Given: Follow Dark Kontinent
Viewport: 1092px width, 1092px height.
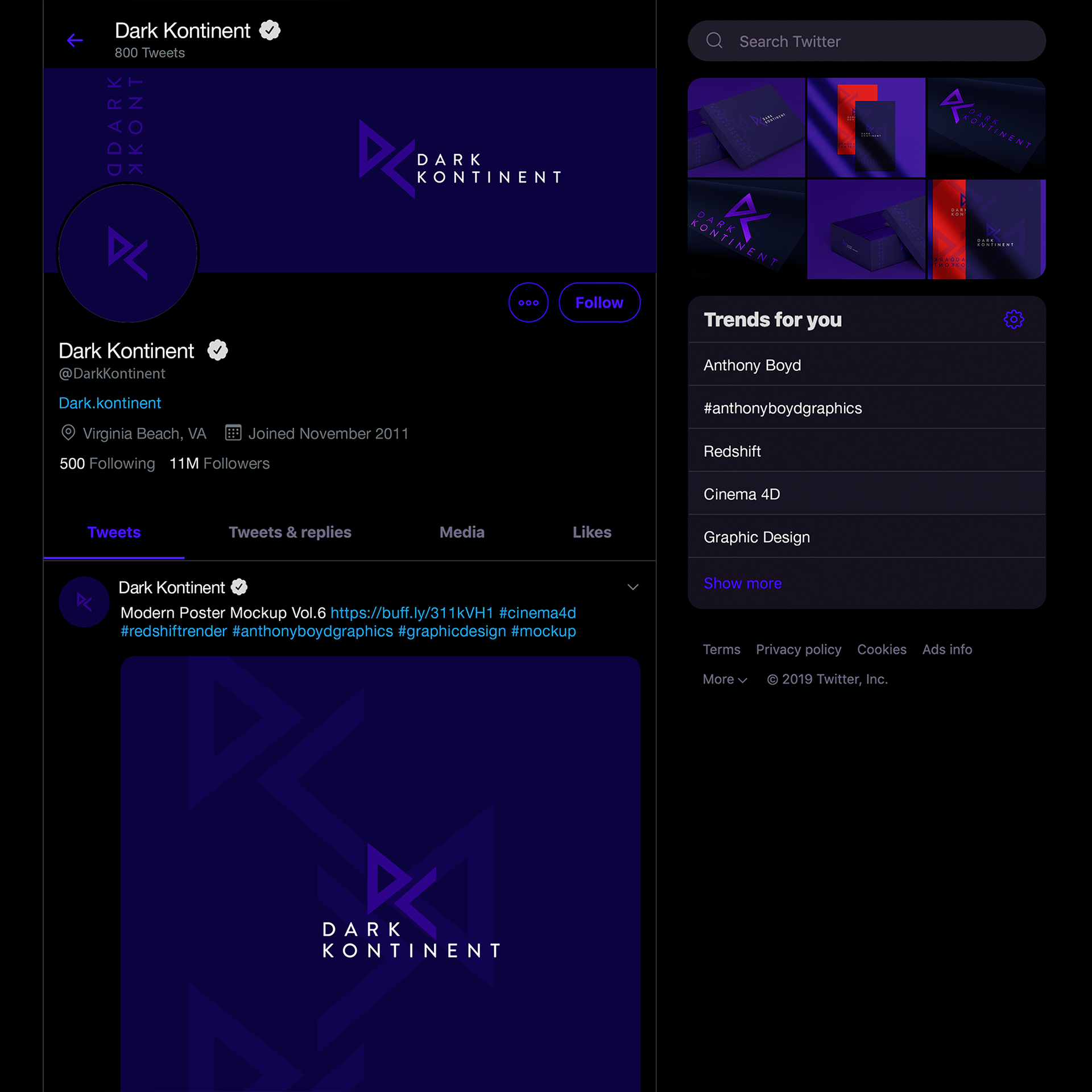Looking at the screenshot, I should pyautogui.click(x=599, y=303).
